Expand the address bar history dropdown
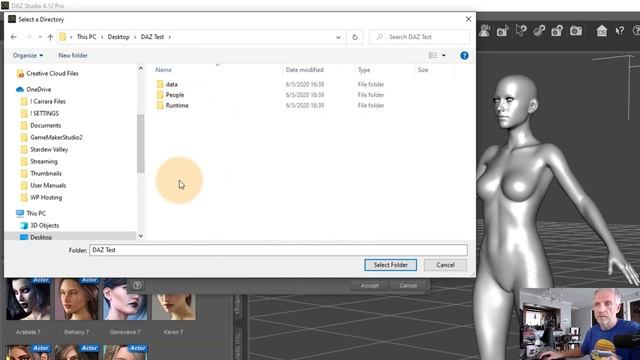This screenshot has height=360, width=640. point(338,37)
